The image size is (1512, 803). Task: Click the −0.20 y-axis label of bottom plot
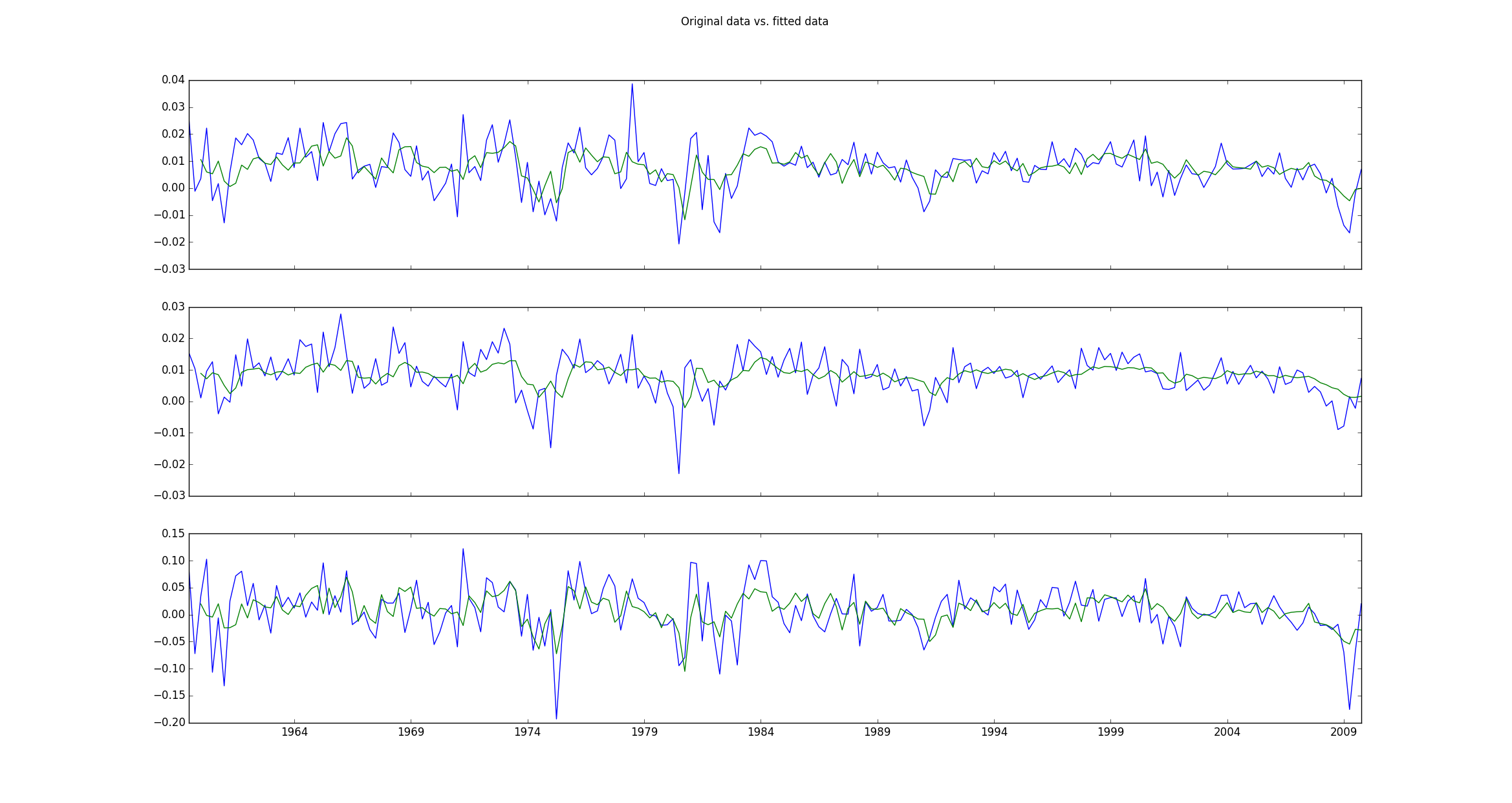click(169, 723)
